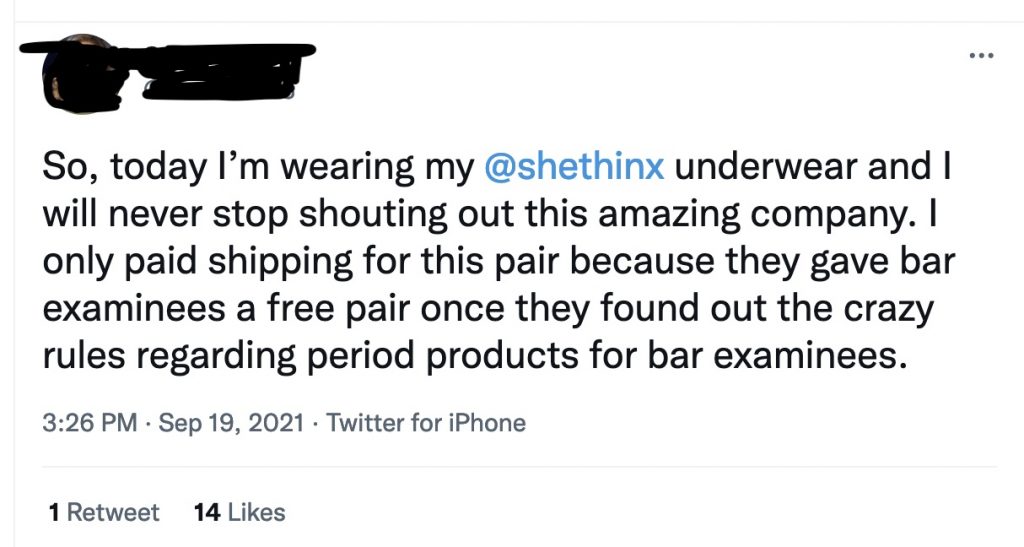Click the phrase crazy rules line ending
The height and width of the screenshot is (547, 1024).
(x=888, y=309)
